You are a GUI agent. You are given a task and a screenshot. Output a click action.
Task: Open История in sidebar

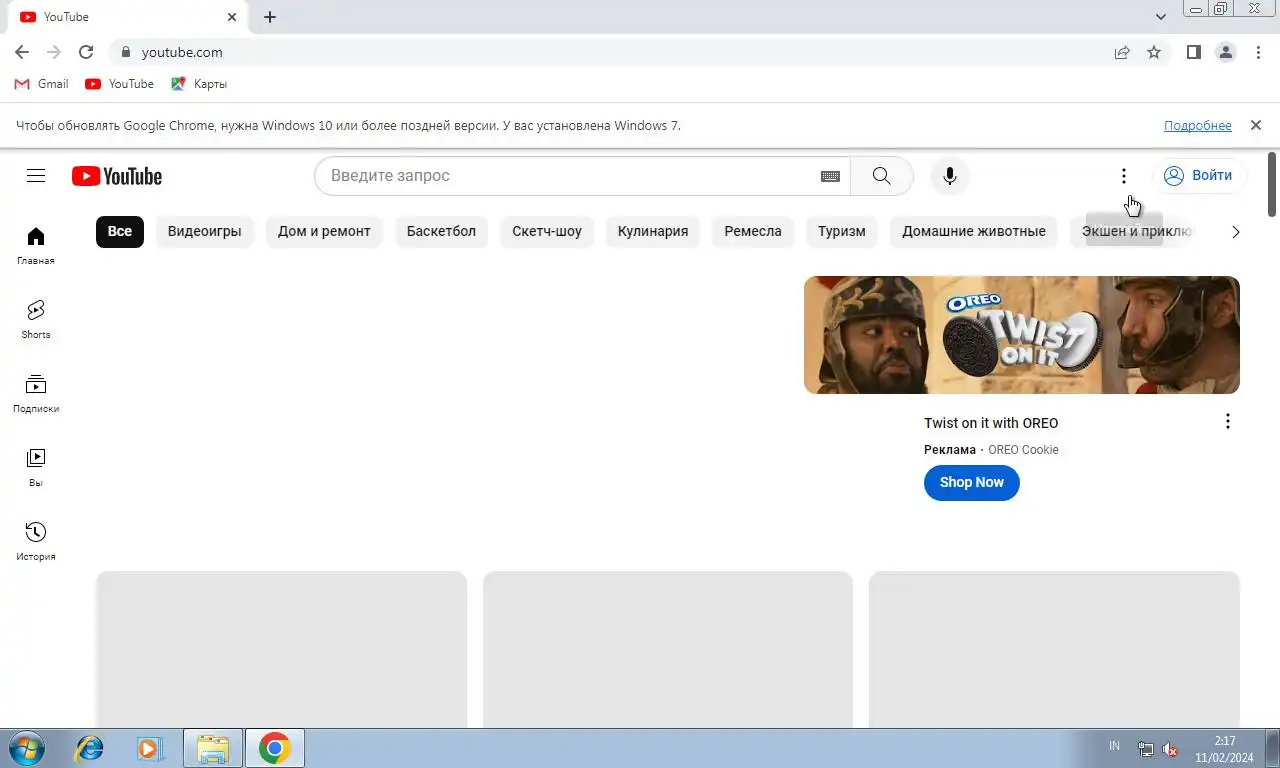coord(36,542)
